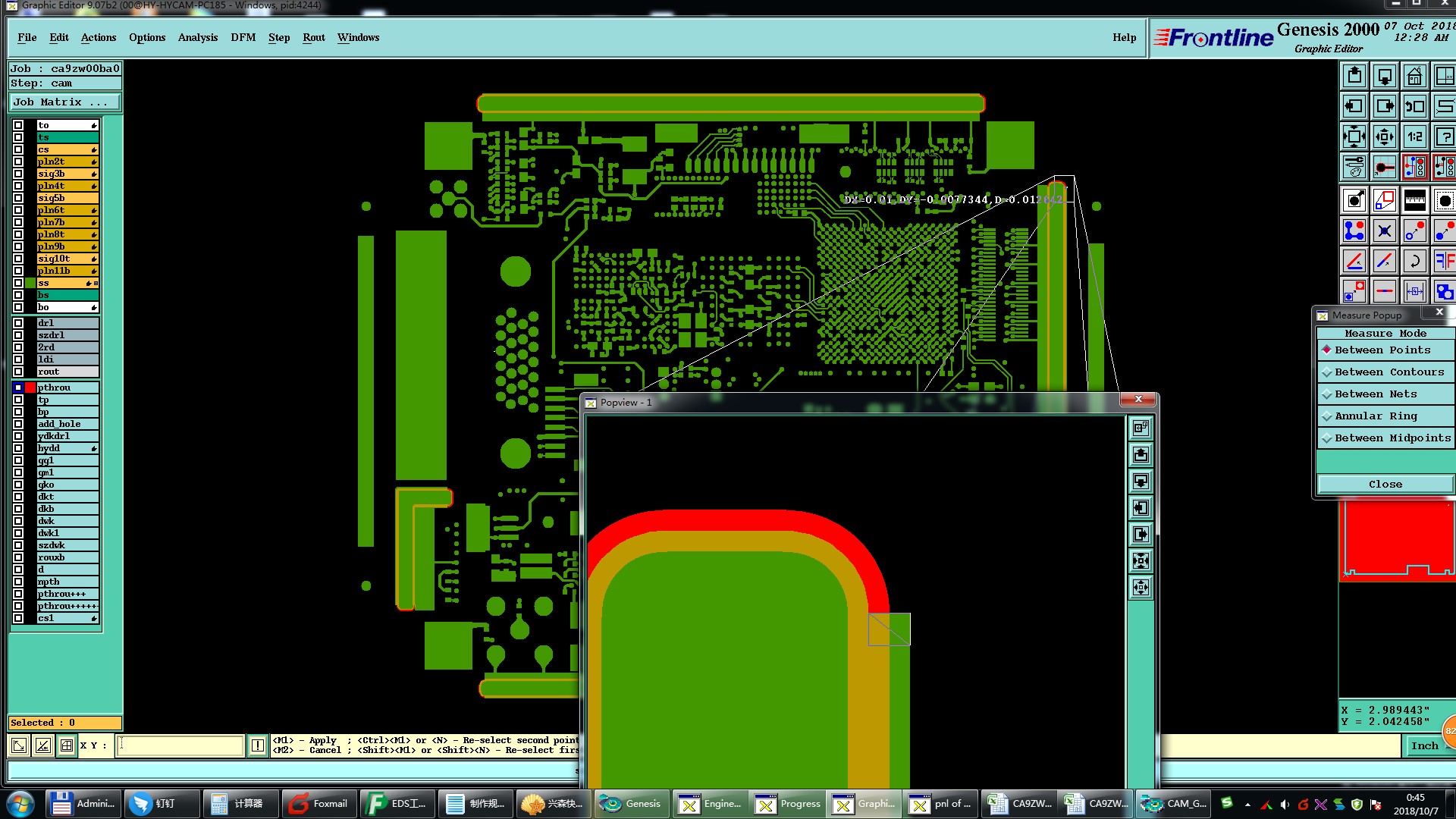Click the red pthrou layer color swatch
This screenshot has width=1456, height=819.
(30, 388)
